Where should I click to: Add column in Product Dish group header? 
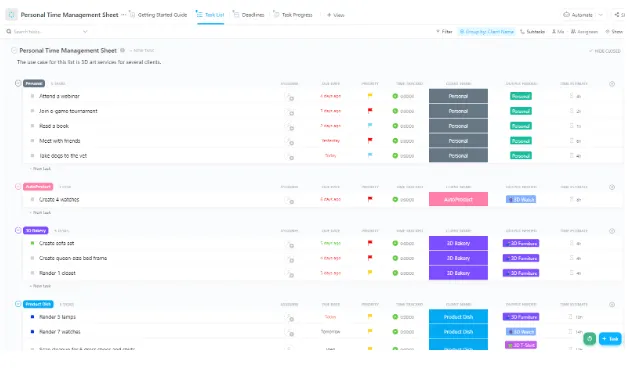[612, 304]
